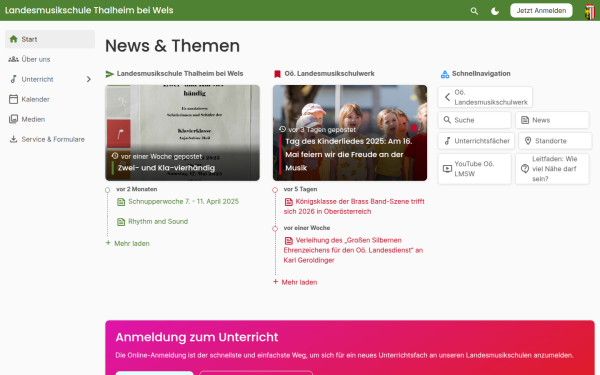Open Medien in the sidebar
Image resolution: width=600 pixels, height=375 pixels.
(50, 119)
